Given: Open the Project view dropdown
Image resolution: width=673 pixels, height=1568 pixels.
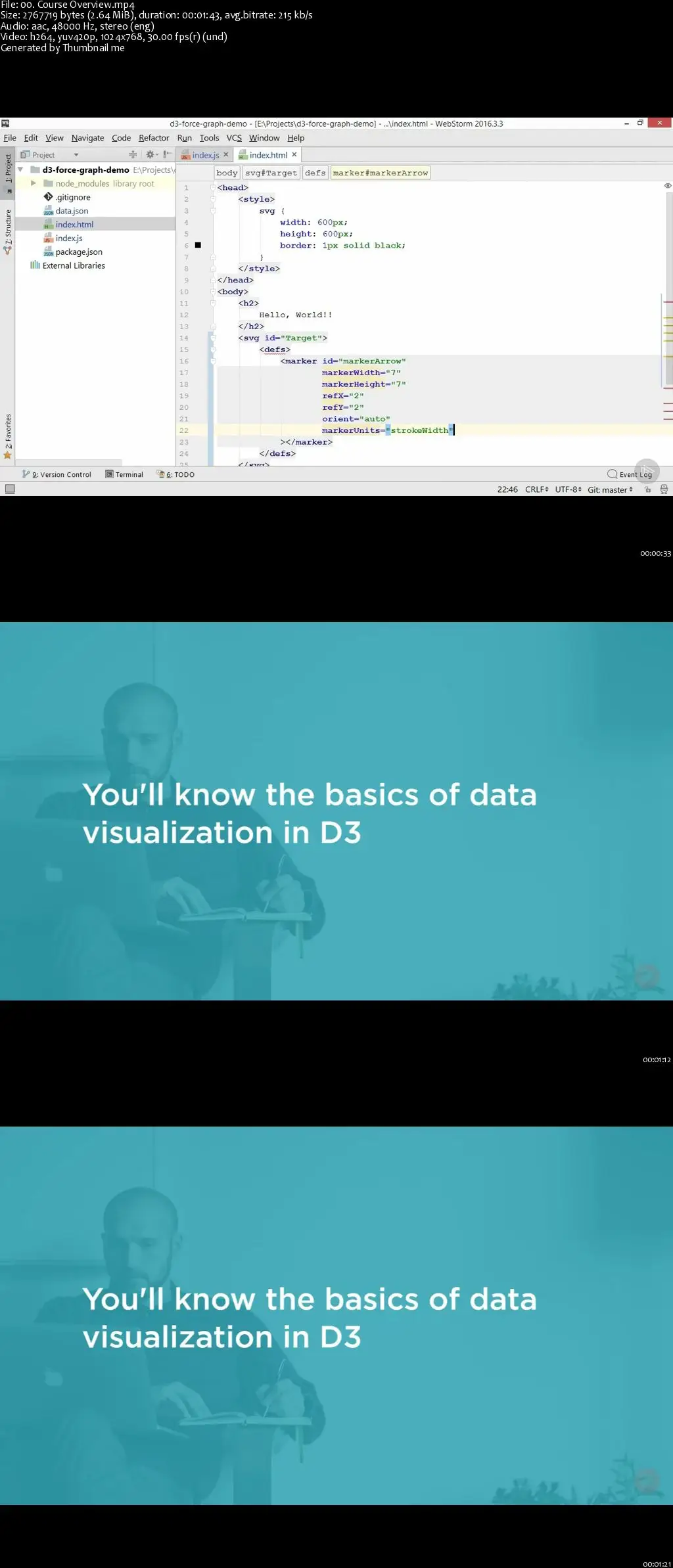Looking at the screenshot, I should point(76,155).
